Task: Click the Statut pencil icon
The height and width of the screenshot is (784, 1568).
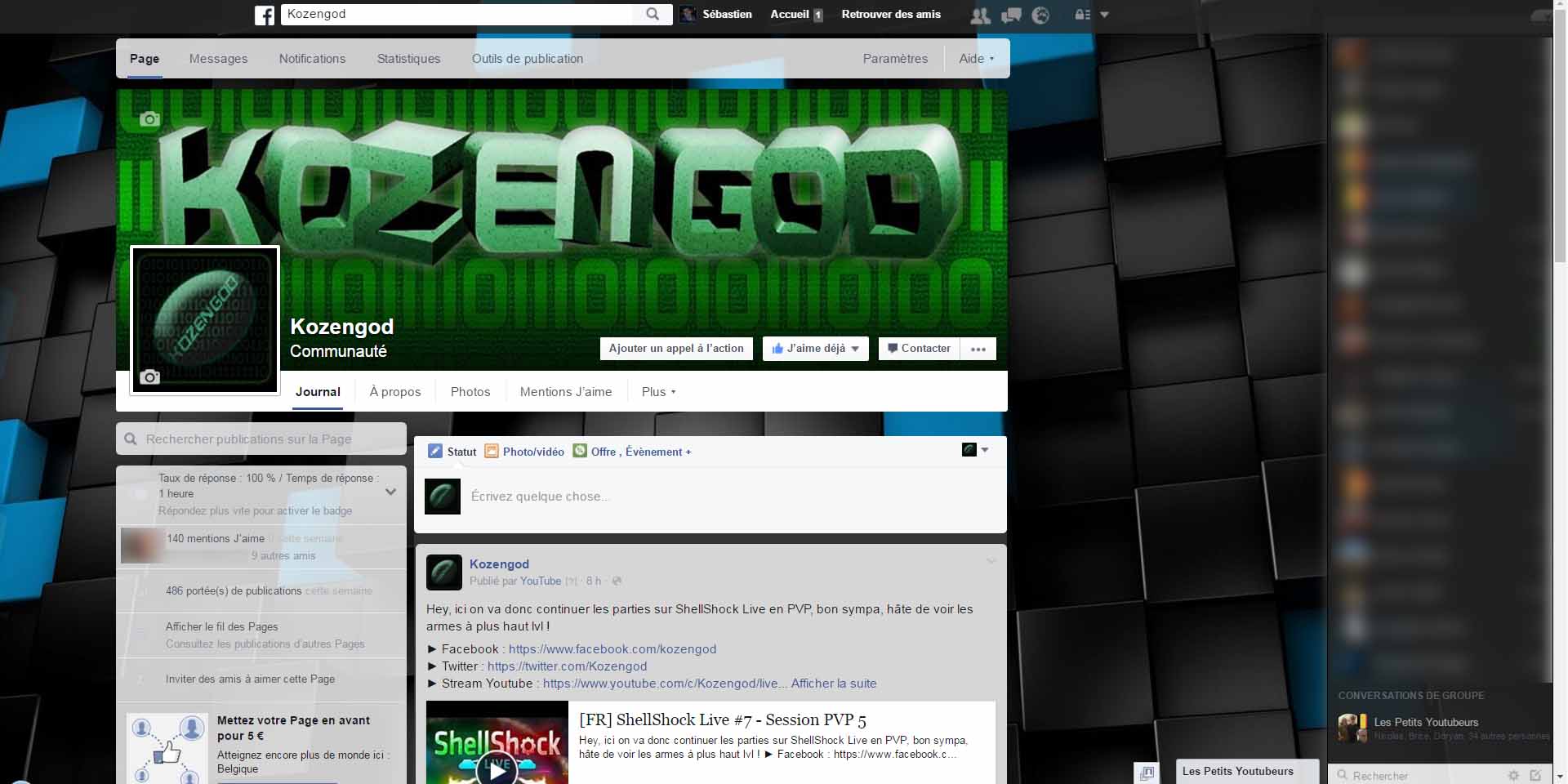Action: 435,451
